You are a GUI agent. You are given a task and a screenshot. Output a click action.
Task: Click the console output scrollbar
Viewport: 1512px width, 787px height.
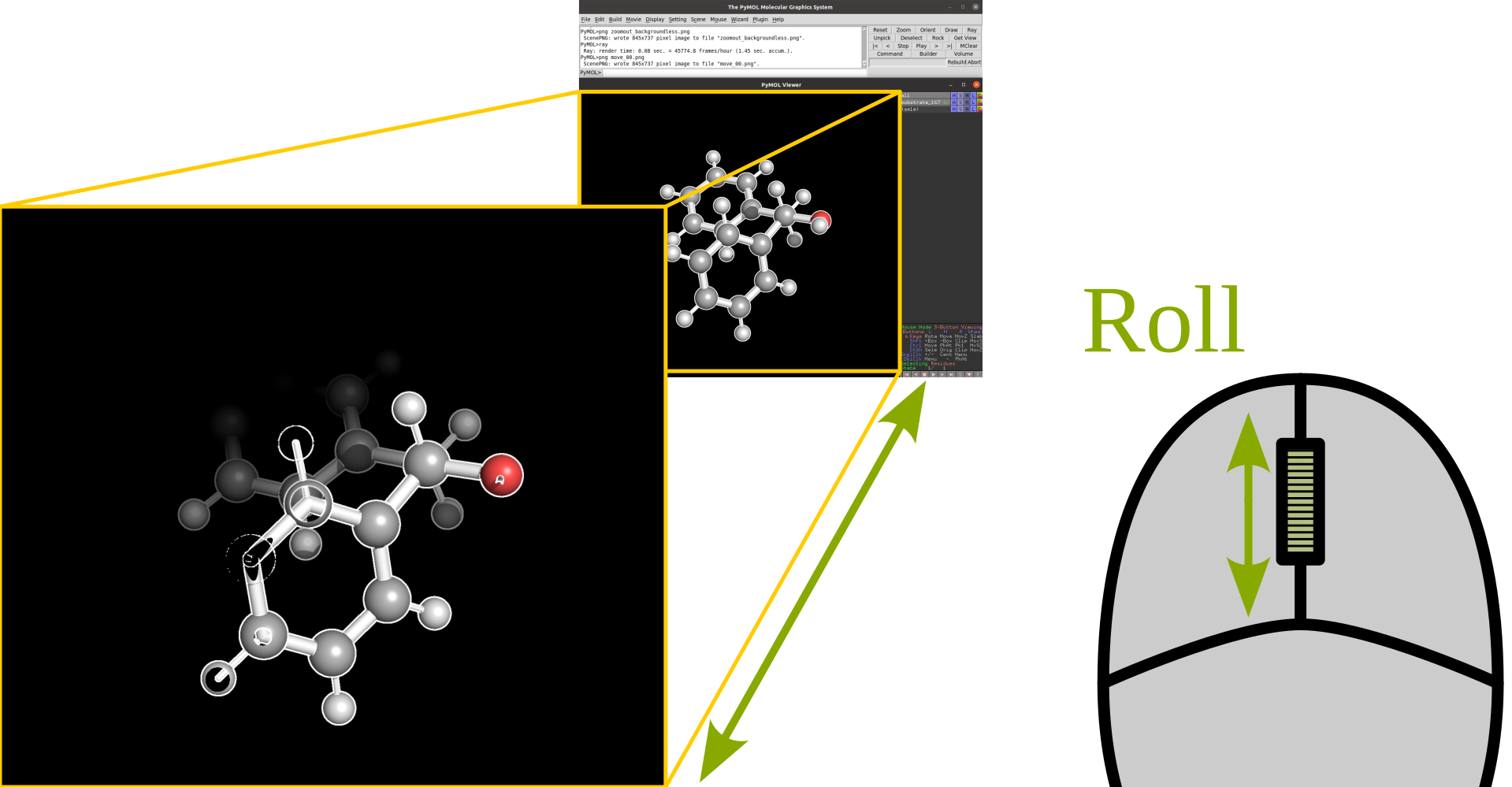click(864, 46)
